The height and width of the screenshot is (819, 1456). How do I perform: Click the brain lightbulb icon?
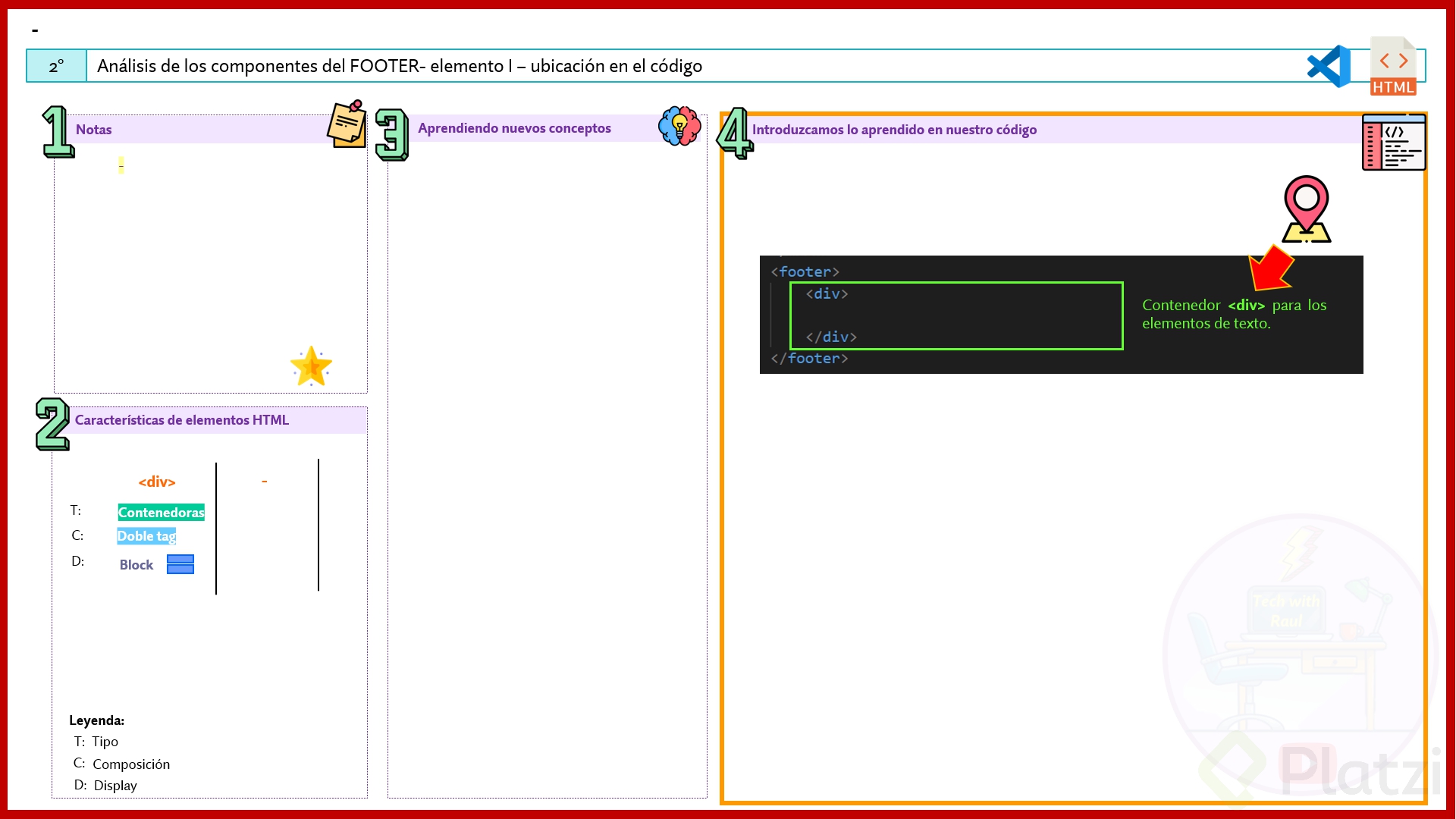(x=679, y=126)
